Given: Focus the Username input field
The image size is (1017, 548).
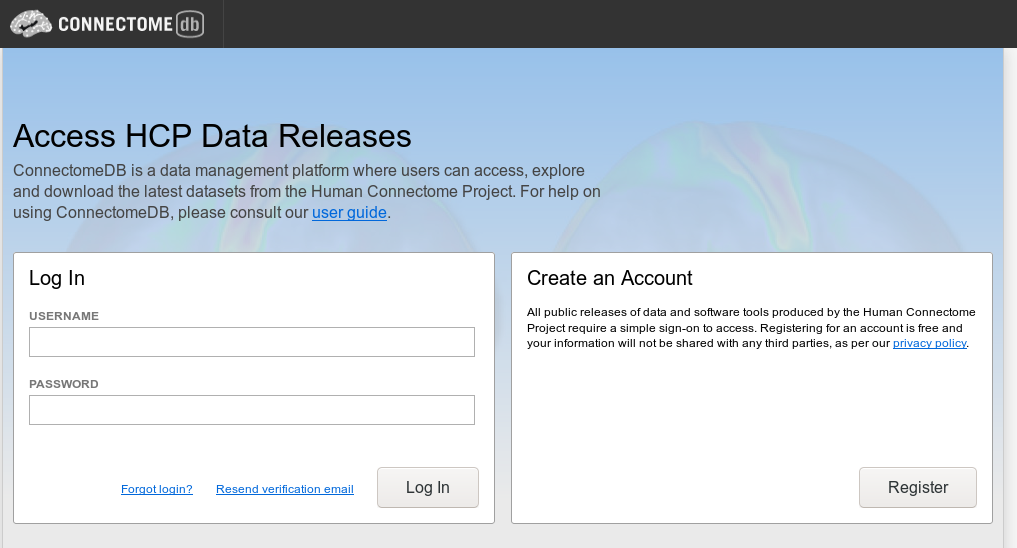Looking at the screenshot, I should [x=251, y=342].
